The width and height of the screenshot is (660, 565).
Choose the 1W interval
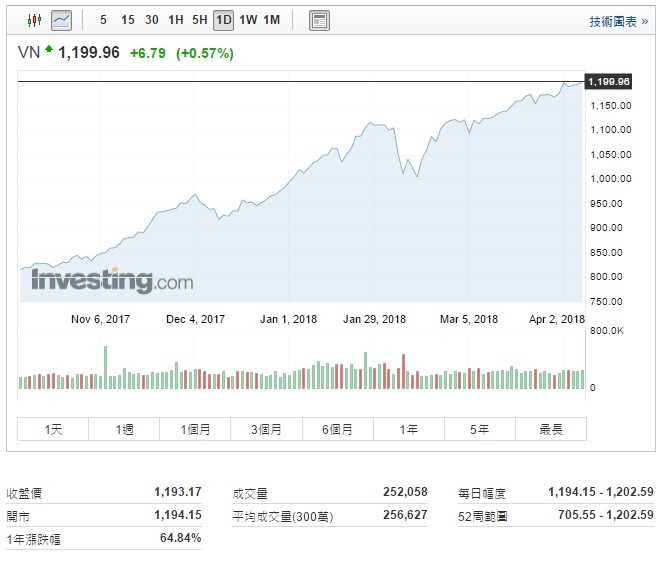pyautogui.click(x=248, y=20)
